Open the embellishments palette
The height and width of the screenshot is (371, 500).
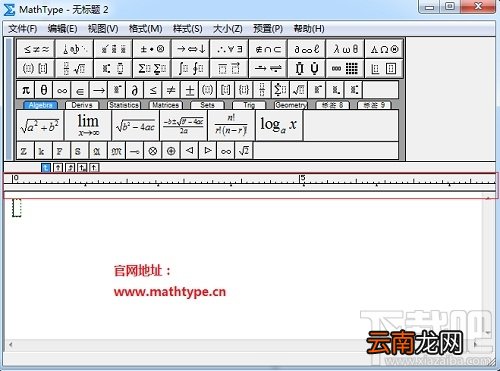coord(113,49)
